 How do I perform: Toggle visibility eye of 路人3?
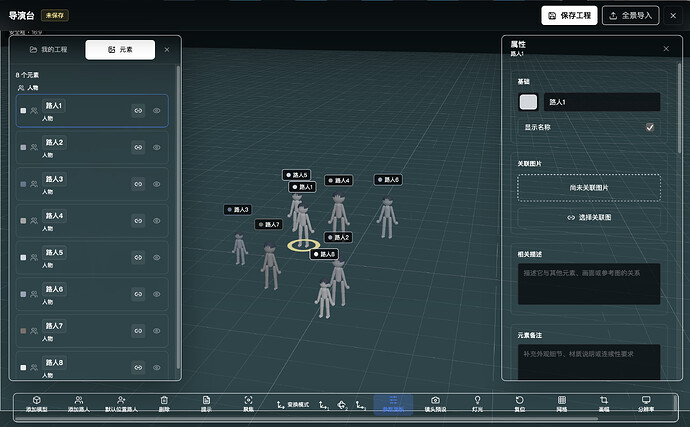(x=157, y=184)
